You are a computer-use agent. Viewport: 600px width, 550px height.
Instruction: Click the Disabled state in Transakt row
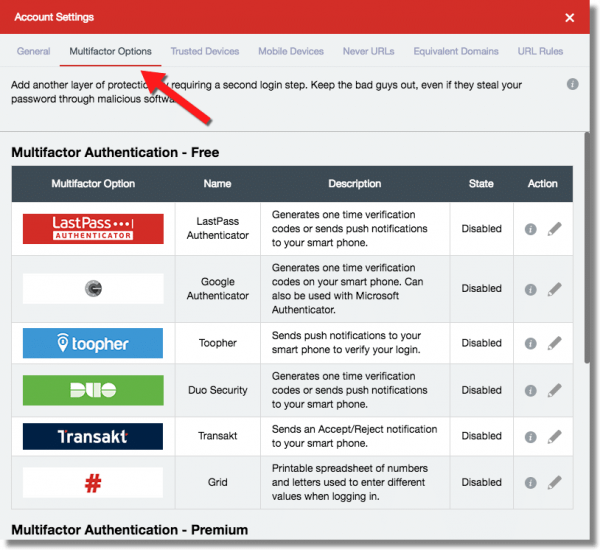[481, 436]
